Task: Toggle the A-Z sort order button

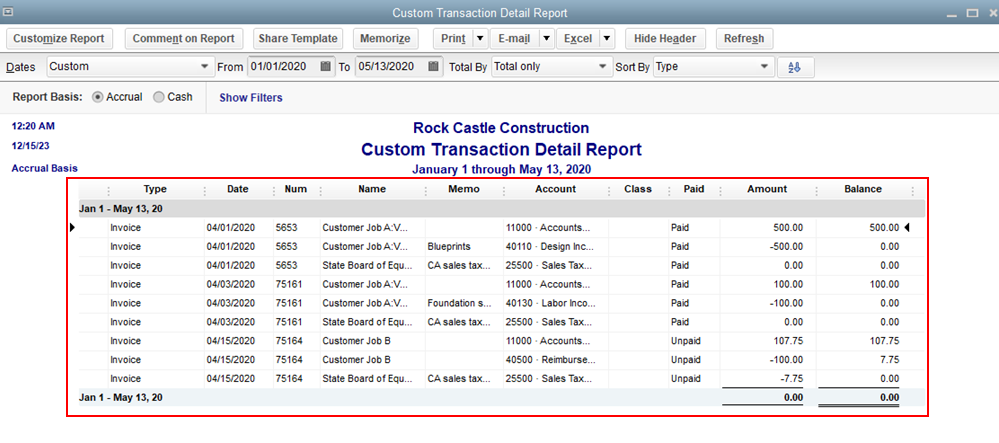Action: click(x=796, y=67)
